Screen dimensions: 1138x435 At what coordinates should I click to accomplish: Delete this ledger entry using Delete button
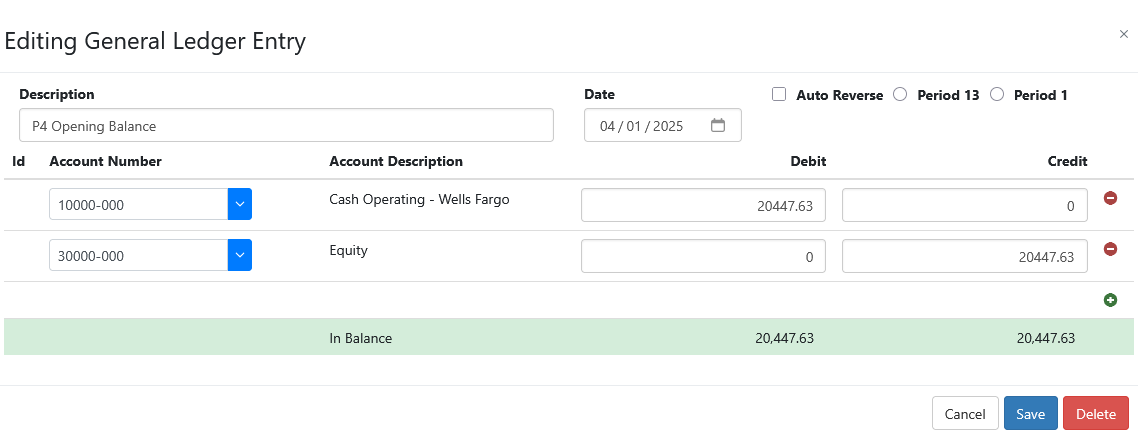1096,414
